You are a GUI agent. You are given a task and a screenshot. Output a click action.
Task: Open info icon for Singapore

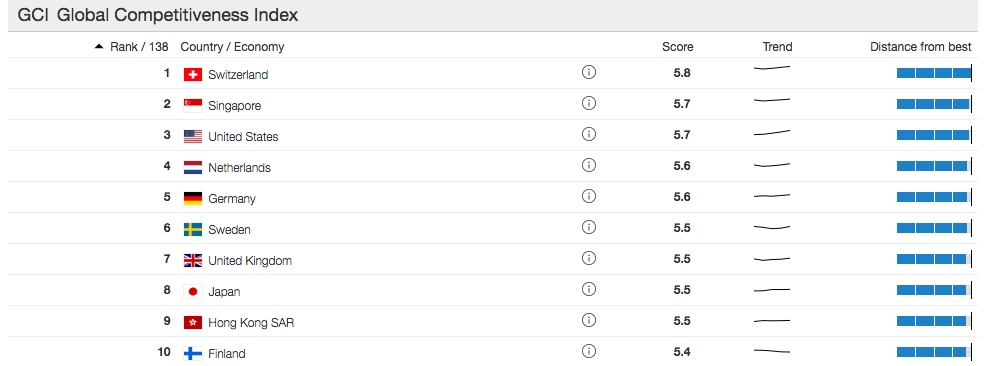tap(589, 103)
